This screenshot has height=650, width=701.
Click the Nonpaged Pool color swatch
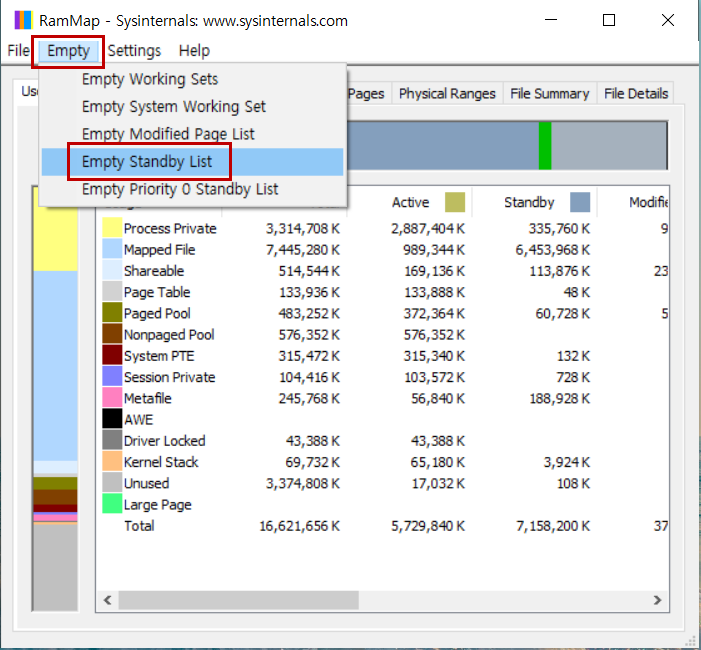[x=112, y=334]
